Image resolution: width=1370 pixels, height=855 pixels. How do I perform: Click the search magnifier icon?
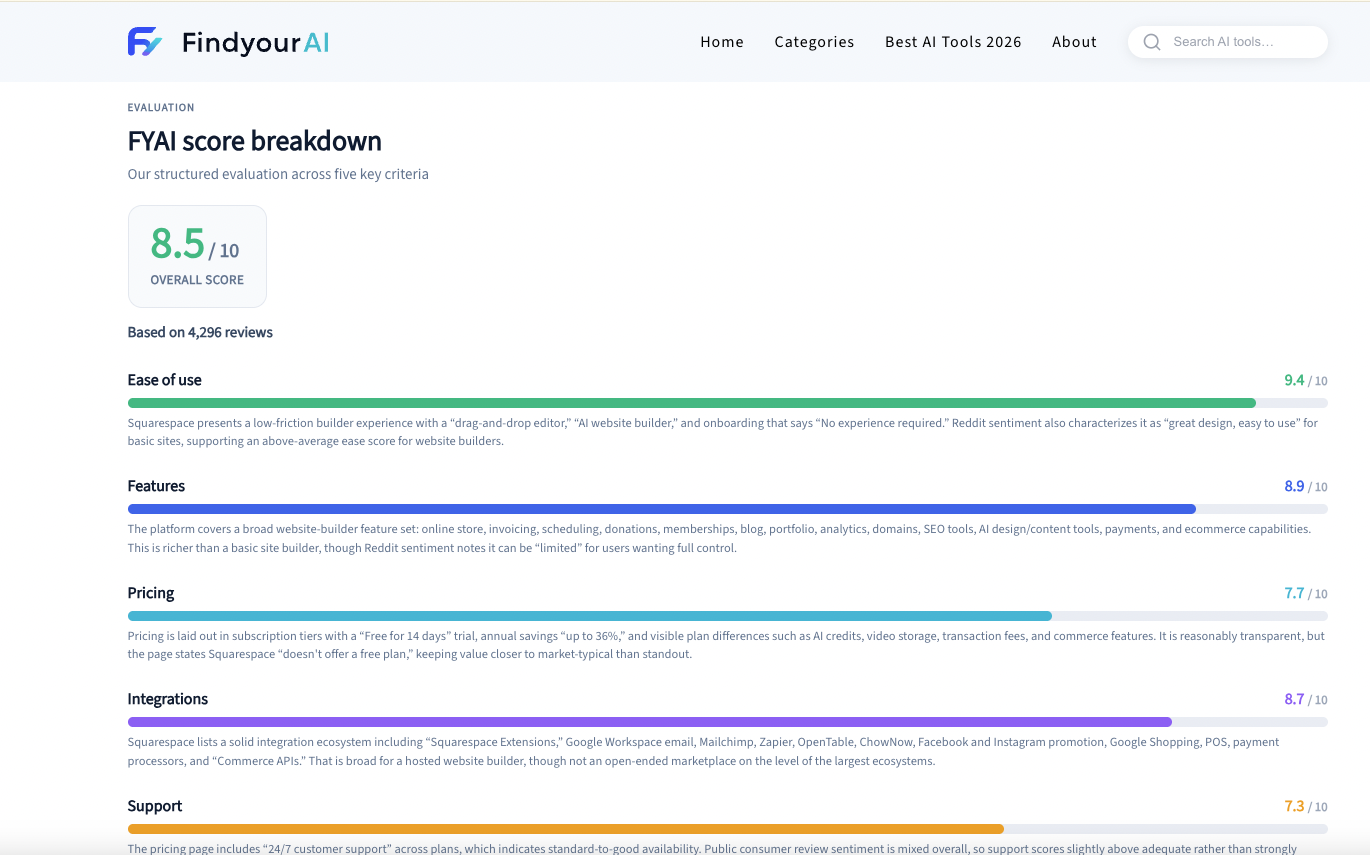point(1152,42)
